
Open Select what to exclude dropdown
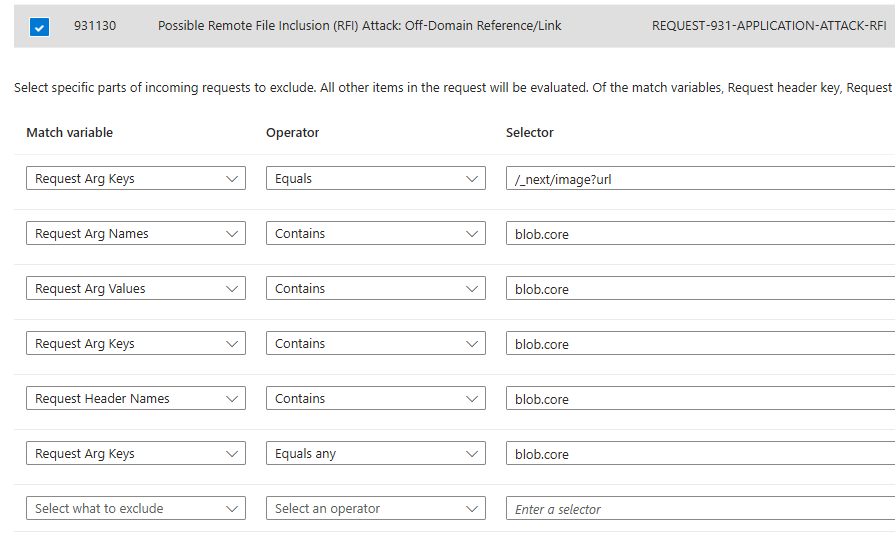tap(136, 508)
